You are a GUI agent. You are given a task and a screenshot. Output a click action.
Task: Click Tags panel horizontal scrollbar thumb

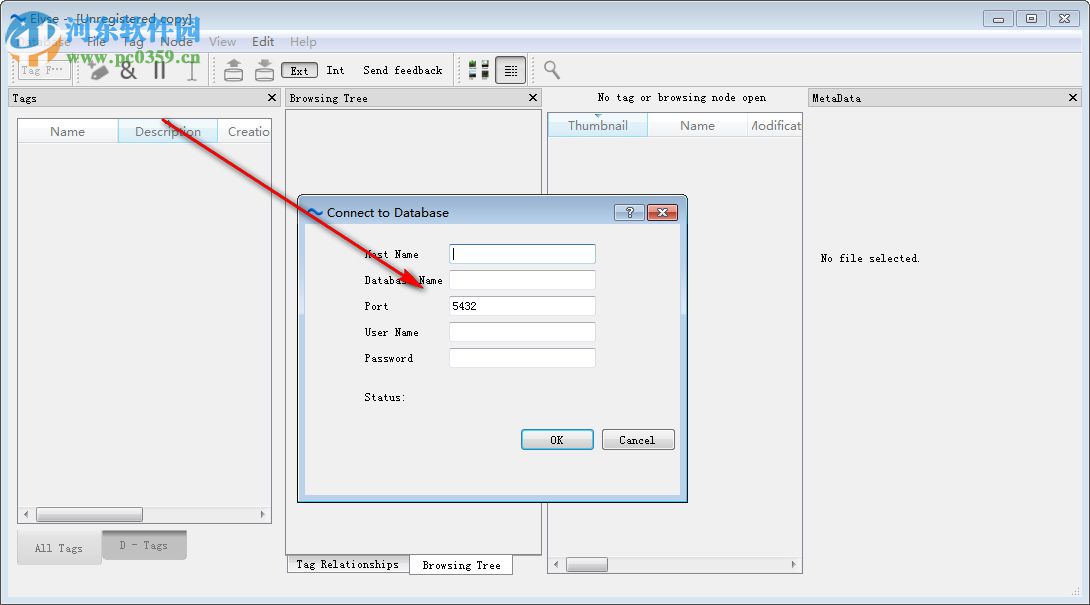(x=89, y=515)
